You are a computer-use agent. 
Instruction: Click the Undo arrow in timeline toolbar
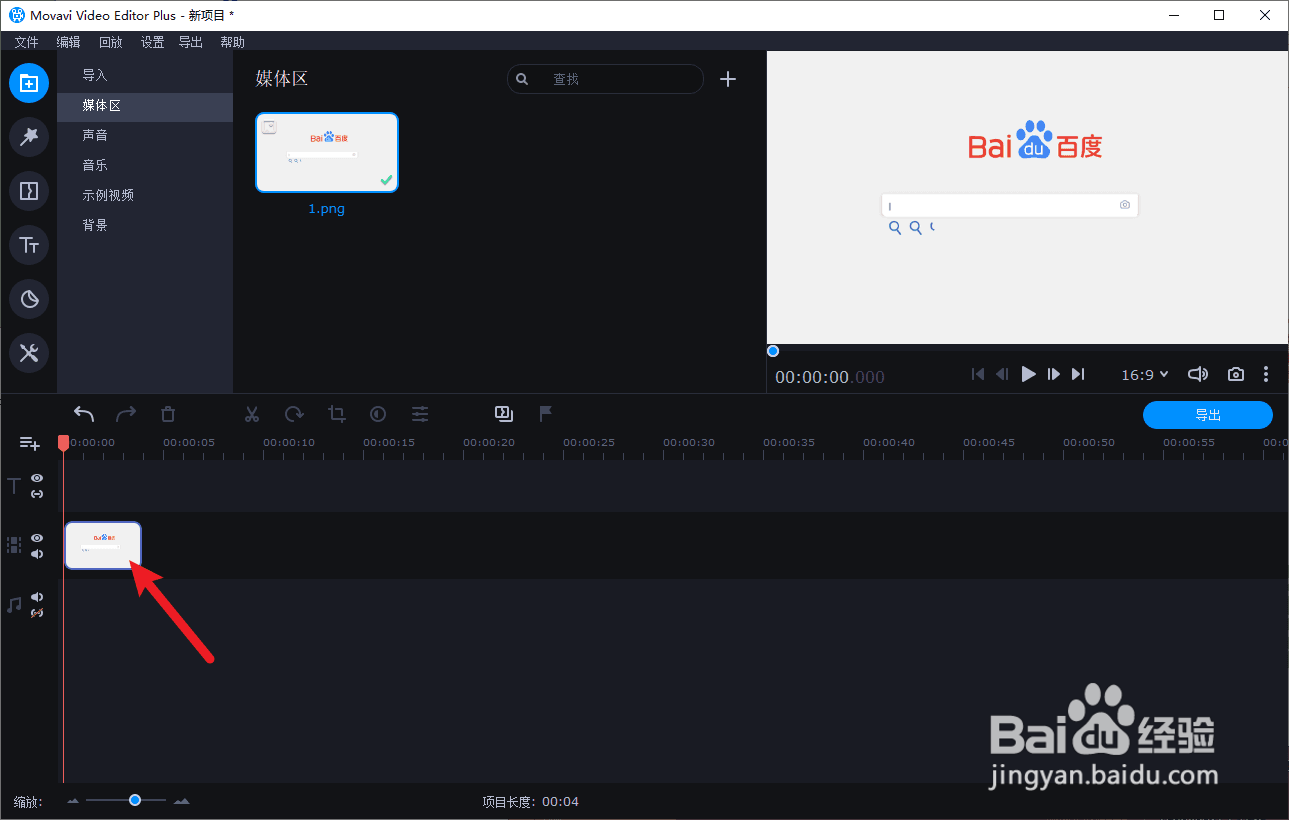click(84, 414)
